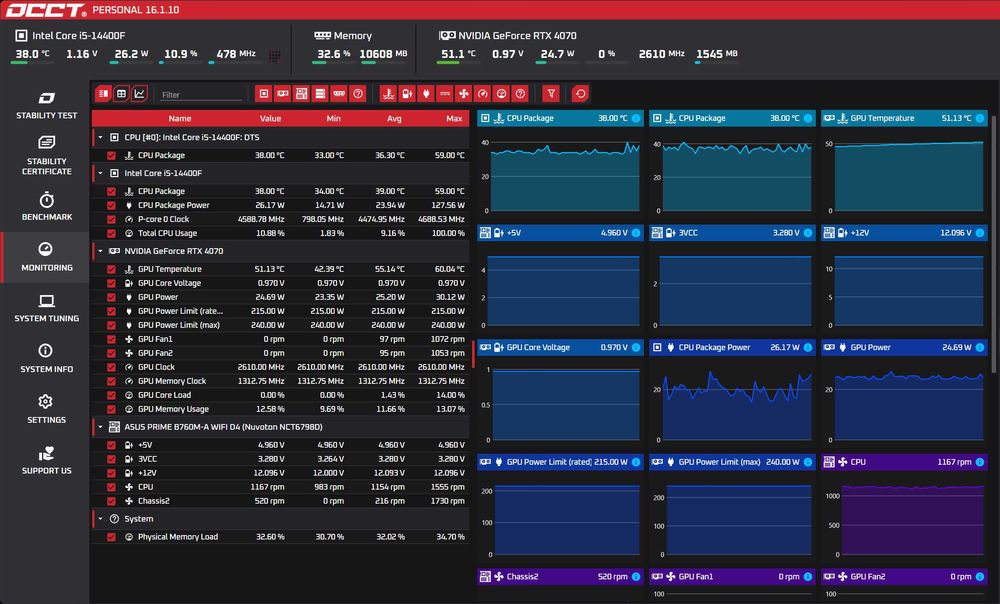Toggle fan speed sensor type filter

464,94
